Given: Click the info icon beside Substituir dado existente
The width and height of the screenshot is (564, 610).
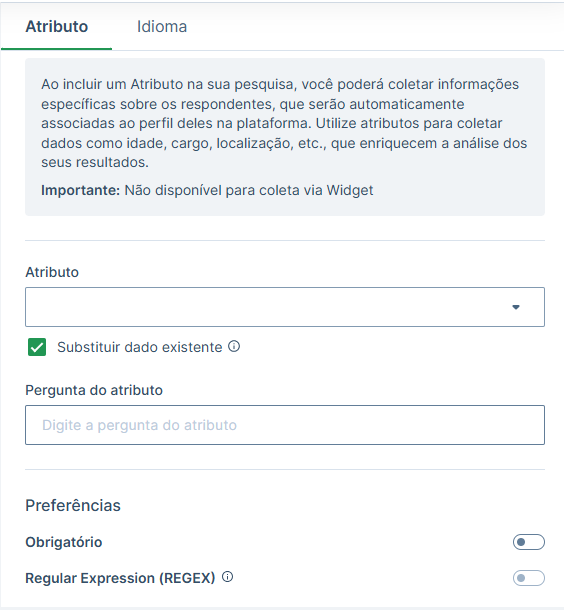Looking at the screenshot, I should pos(234,346).
